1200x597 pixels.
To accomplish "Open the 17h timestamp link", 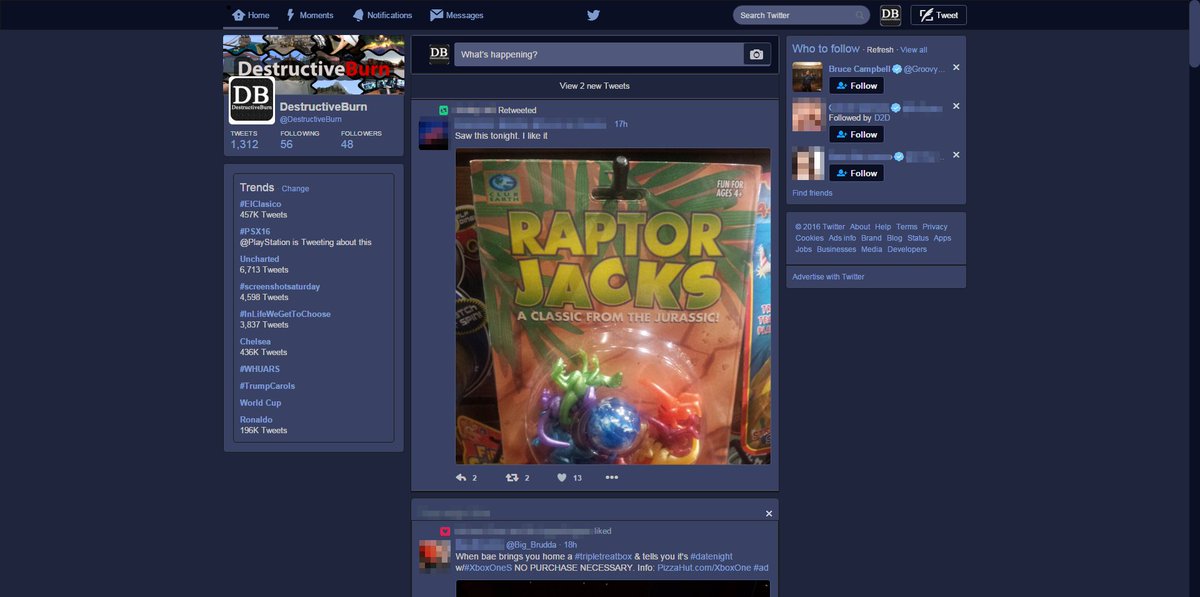I will pyautogui.click(x=621, y=124).
